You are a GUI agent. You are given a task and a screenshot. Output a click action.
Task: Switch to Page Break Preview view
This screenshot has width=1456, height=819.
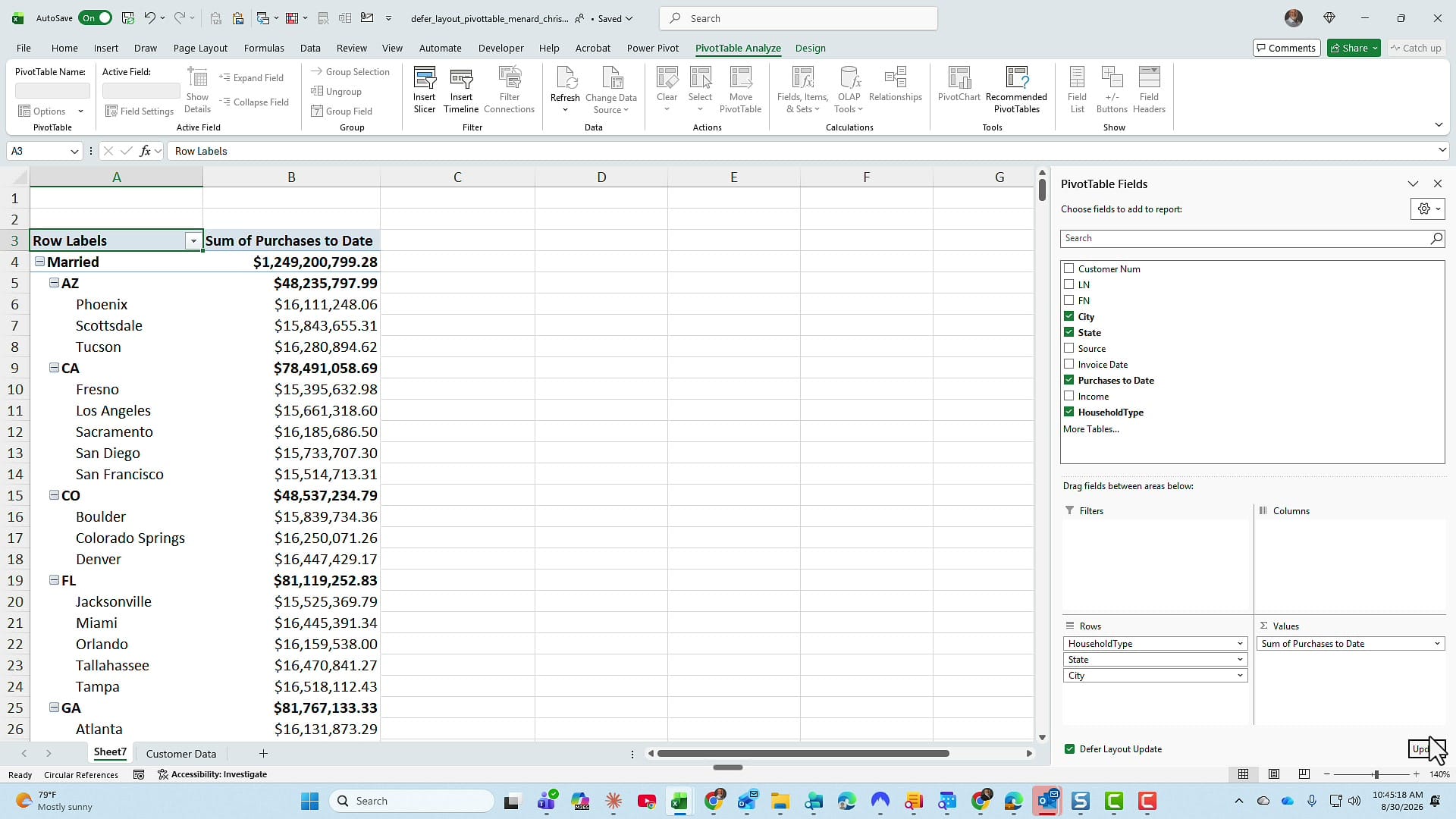coord(1304,774)
